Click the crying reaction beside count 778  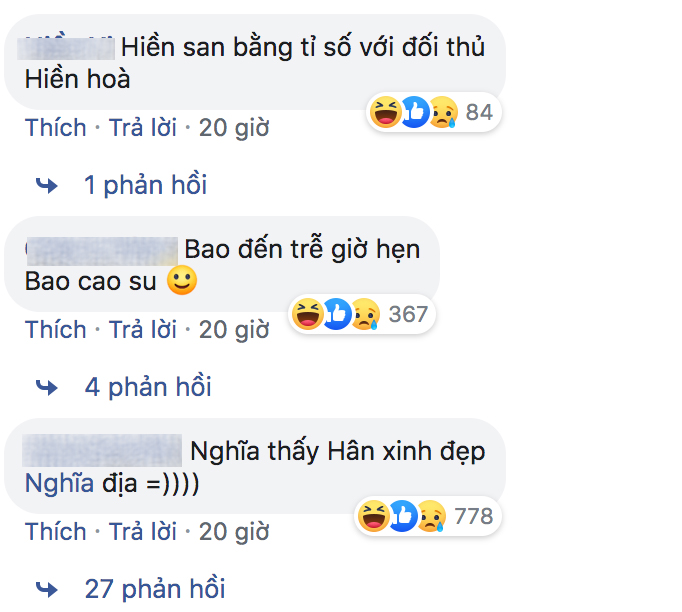pyautogui.click(x=430, y=516)
